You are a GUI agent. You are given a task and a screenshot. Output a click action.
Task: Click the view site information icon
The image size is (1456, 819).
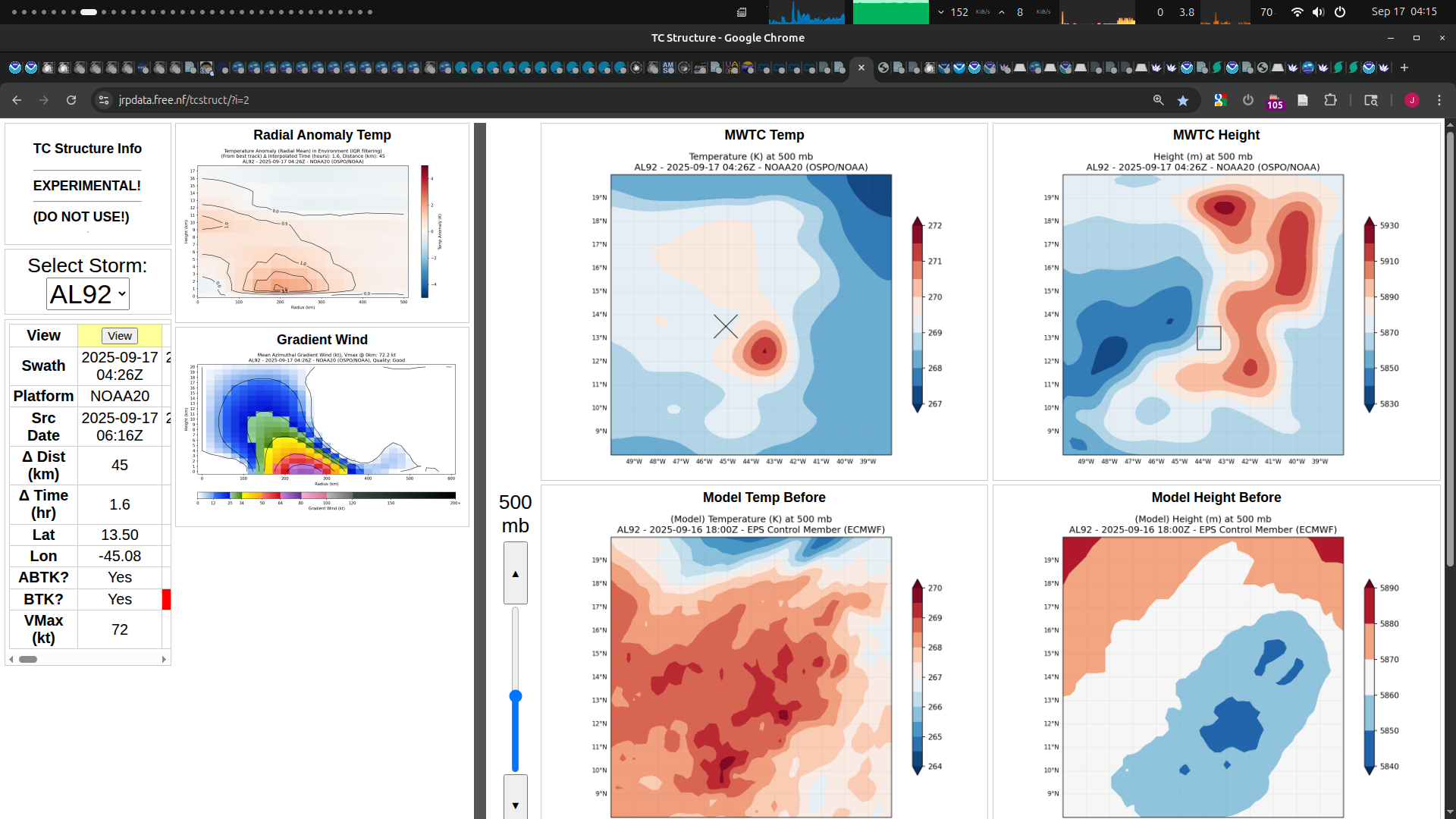[105, 100]
